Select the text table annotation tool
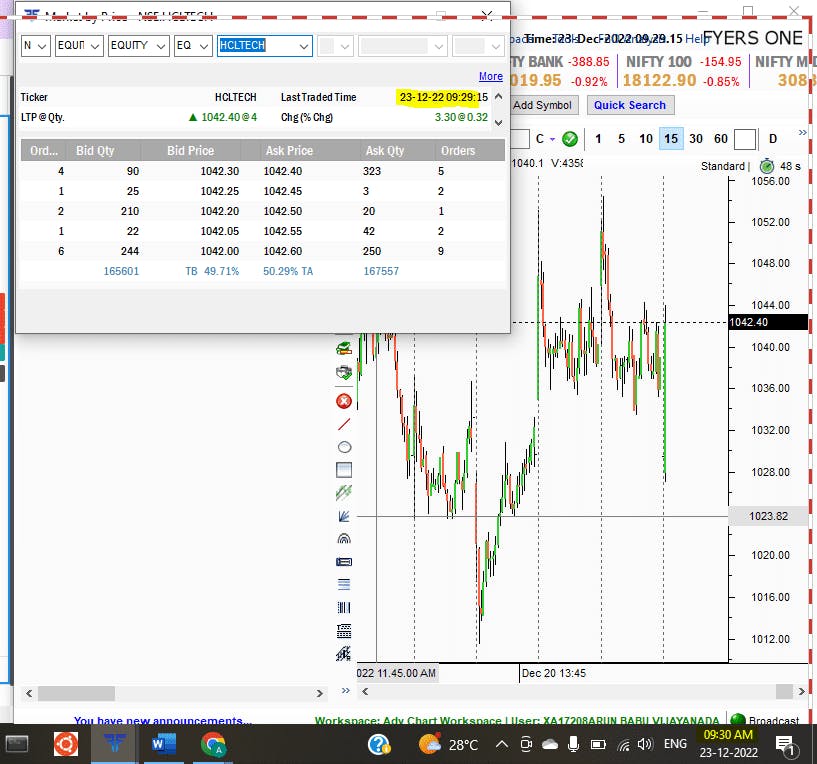Screen dimensions: 817x764 [344, 631]
